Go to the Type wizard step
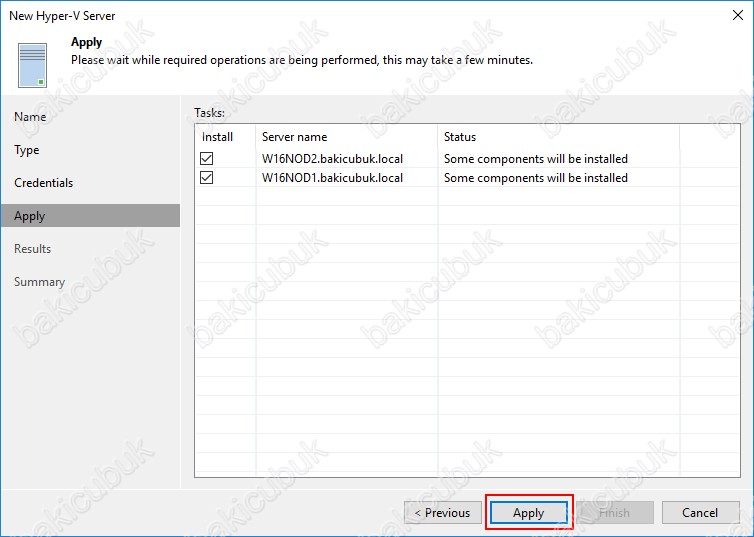This screenshot has height=537, width=754. pos(26,150)
